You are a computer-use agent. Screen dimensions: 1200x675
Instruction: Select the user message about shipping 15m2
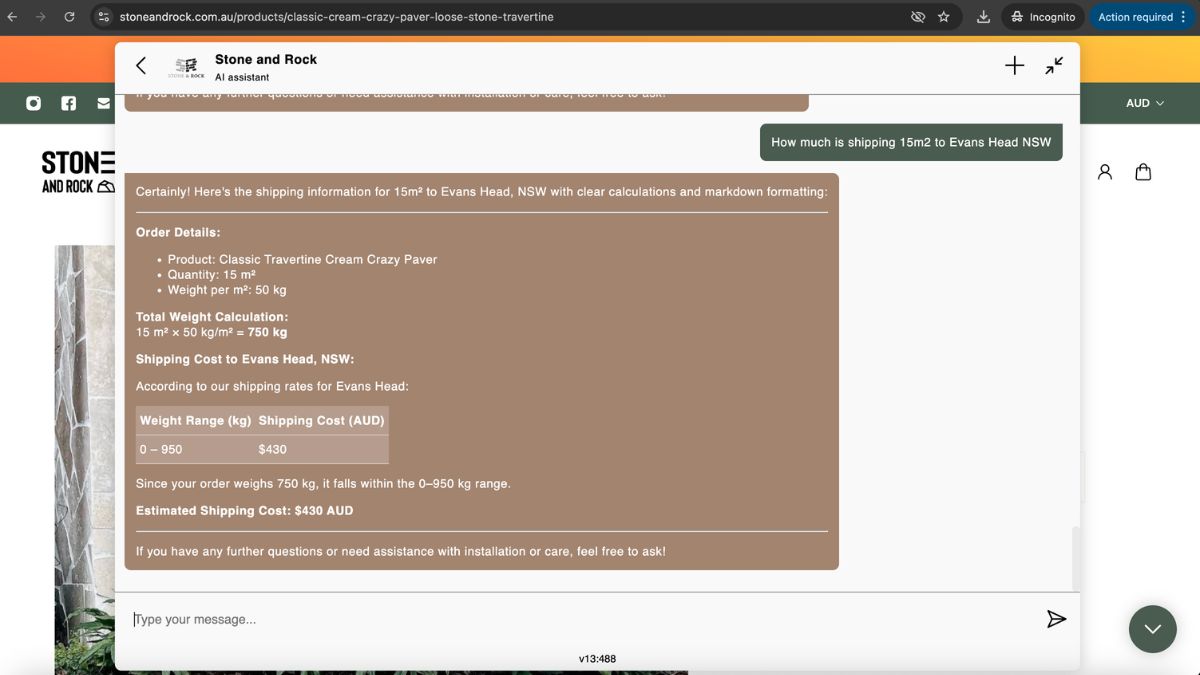tap(911, 142)
